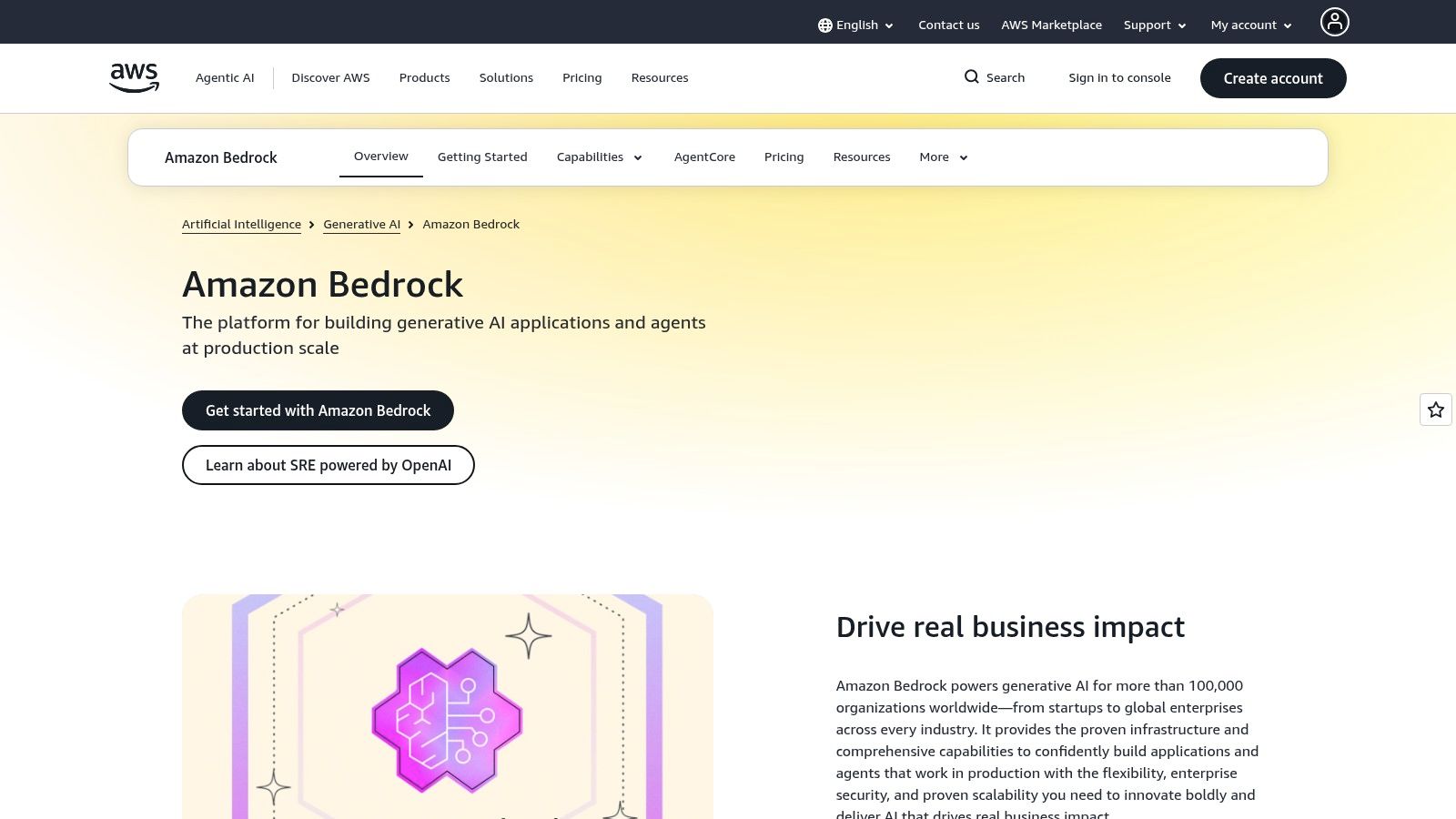
Task: Click the Search label text
Action: 1006,78
